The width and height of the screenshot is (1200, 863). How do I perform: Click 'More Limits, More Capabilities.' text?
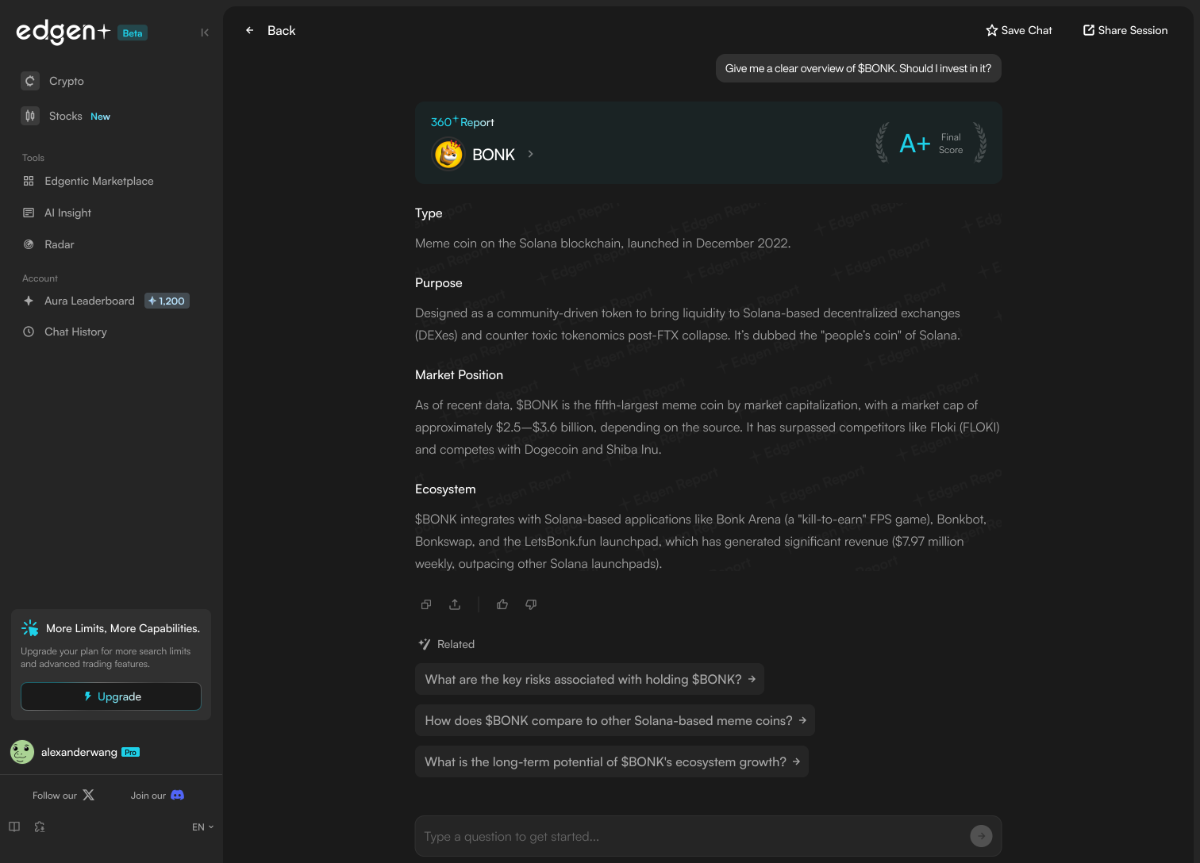pos(123,629)
